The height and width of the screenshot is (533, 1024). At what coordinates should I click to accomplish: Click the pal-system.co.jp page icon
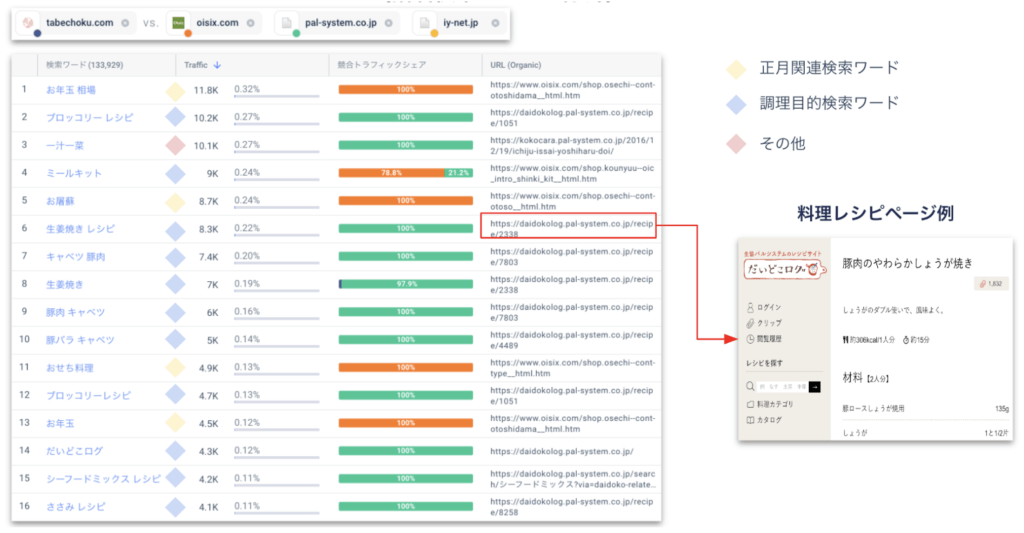(x=287, y=22)
